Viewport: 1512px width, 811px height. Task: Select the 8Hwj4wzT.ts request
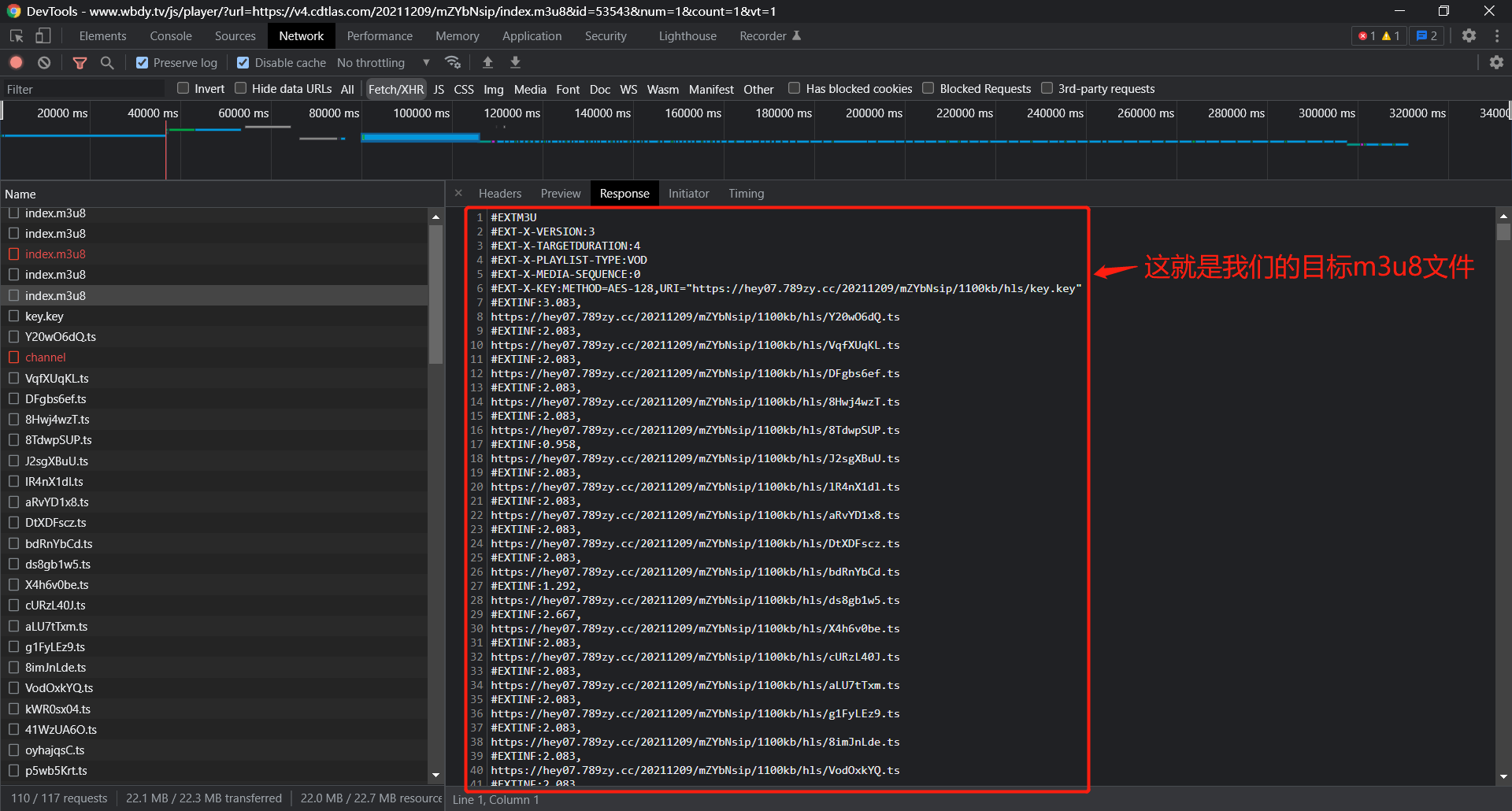coord(214,420)
